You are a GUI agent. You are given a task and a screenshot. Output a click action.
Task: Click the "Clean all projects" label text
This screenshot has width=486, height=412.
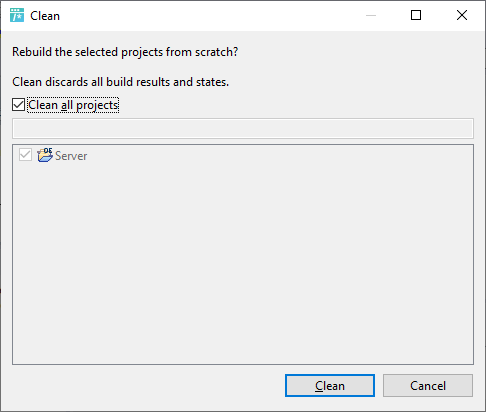pos(73,105)
